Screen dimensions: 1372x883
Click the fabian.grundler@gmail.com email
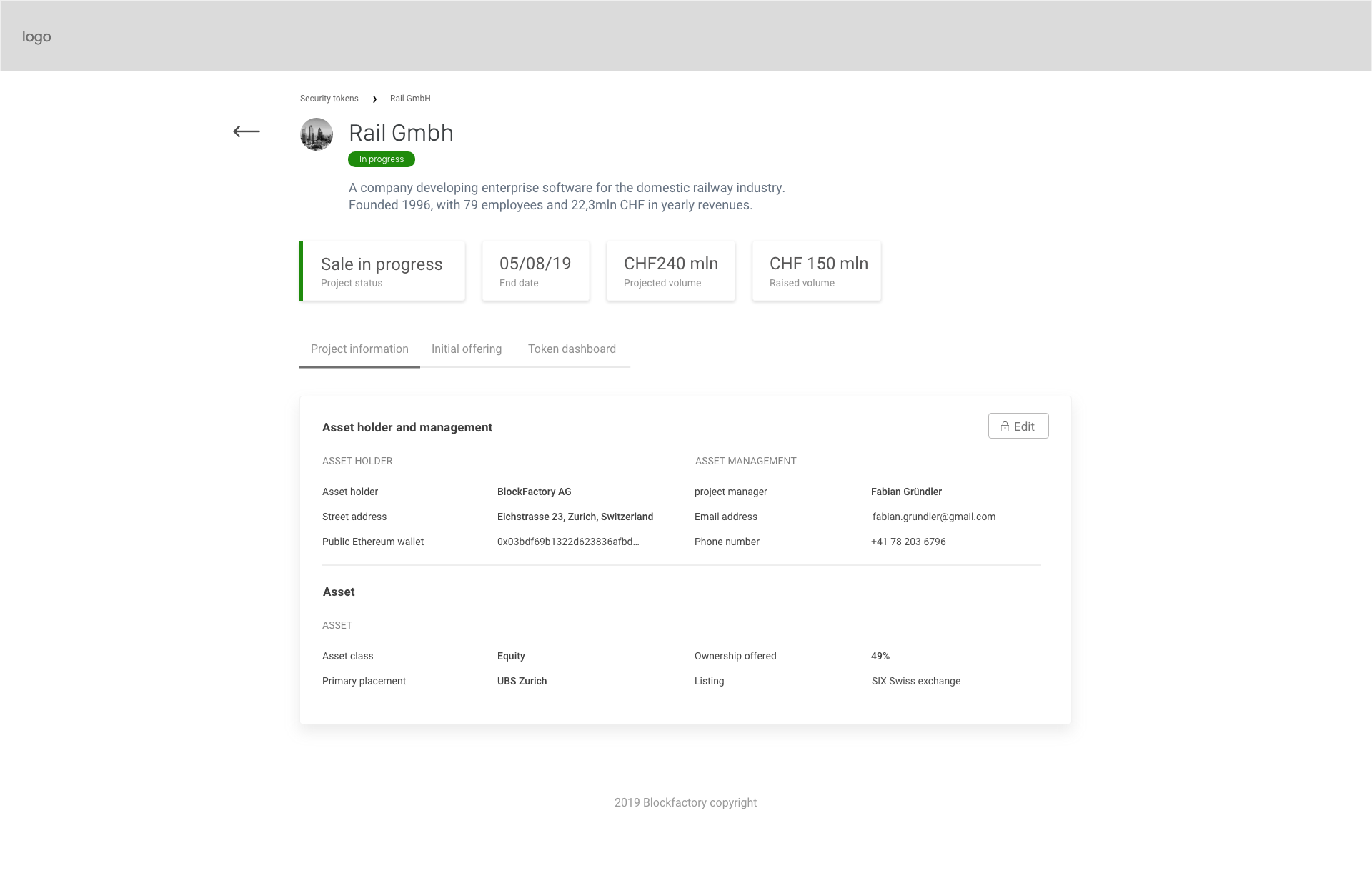tap(934, 517)
